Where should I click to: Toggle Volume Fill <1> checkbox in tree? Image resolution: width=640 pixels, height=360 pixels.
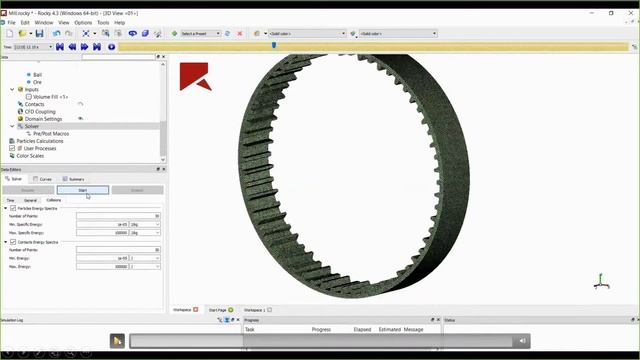click(29, 97)
